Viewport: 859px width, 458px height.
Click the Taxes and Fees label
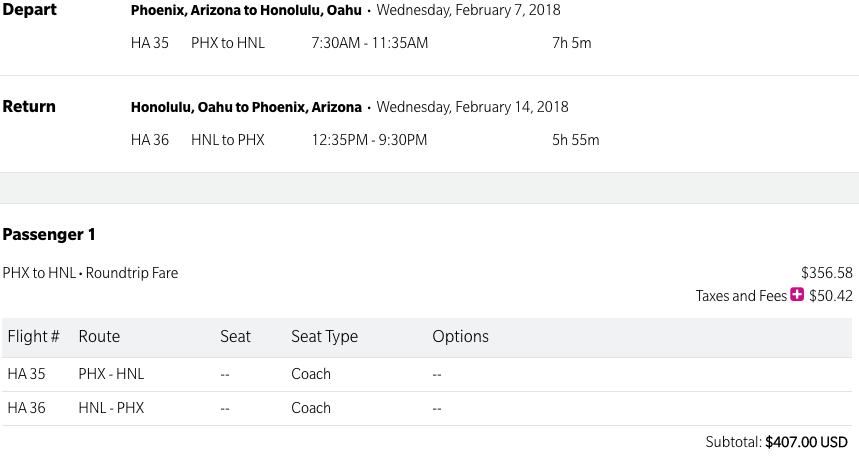pyautogui.click(x=741, y=296)
